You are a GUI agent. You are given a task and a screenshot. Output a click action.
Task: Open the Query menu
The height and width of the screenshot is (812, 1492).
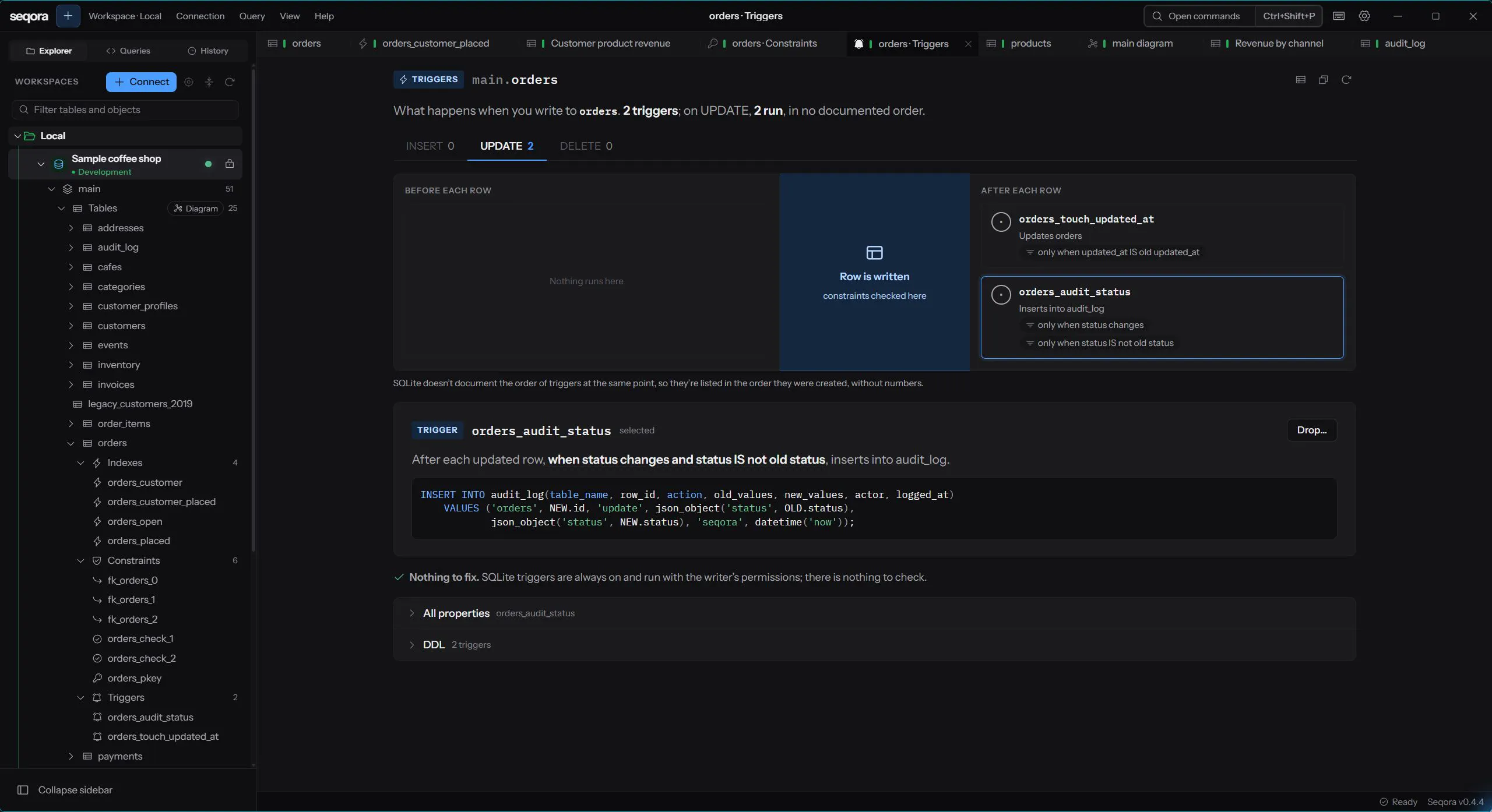click(252, 16)
